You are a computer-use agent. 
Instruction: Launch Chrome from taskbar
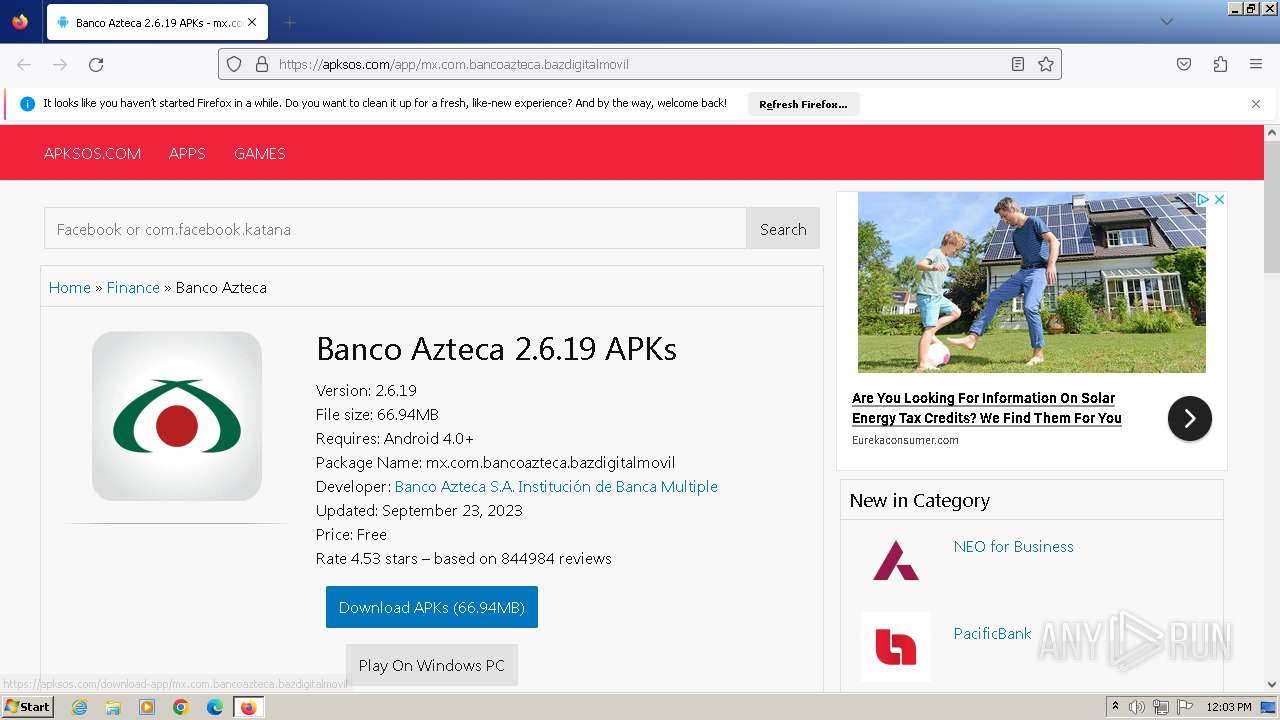point(181,707)
